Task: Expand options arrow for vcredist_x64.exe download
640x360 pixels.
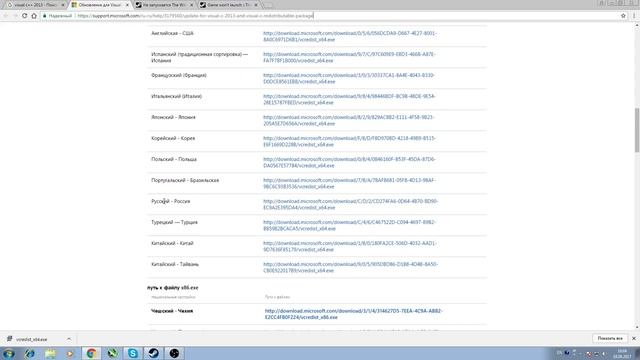Action: tap(69, 339)
